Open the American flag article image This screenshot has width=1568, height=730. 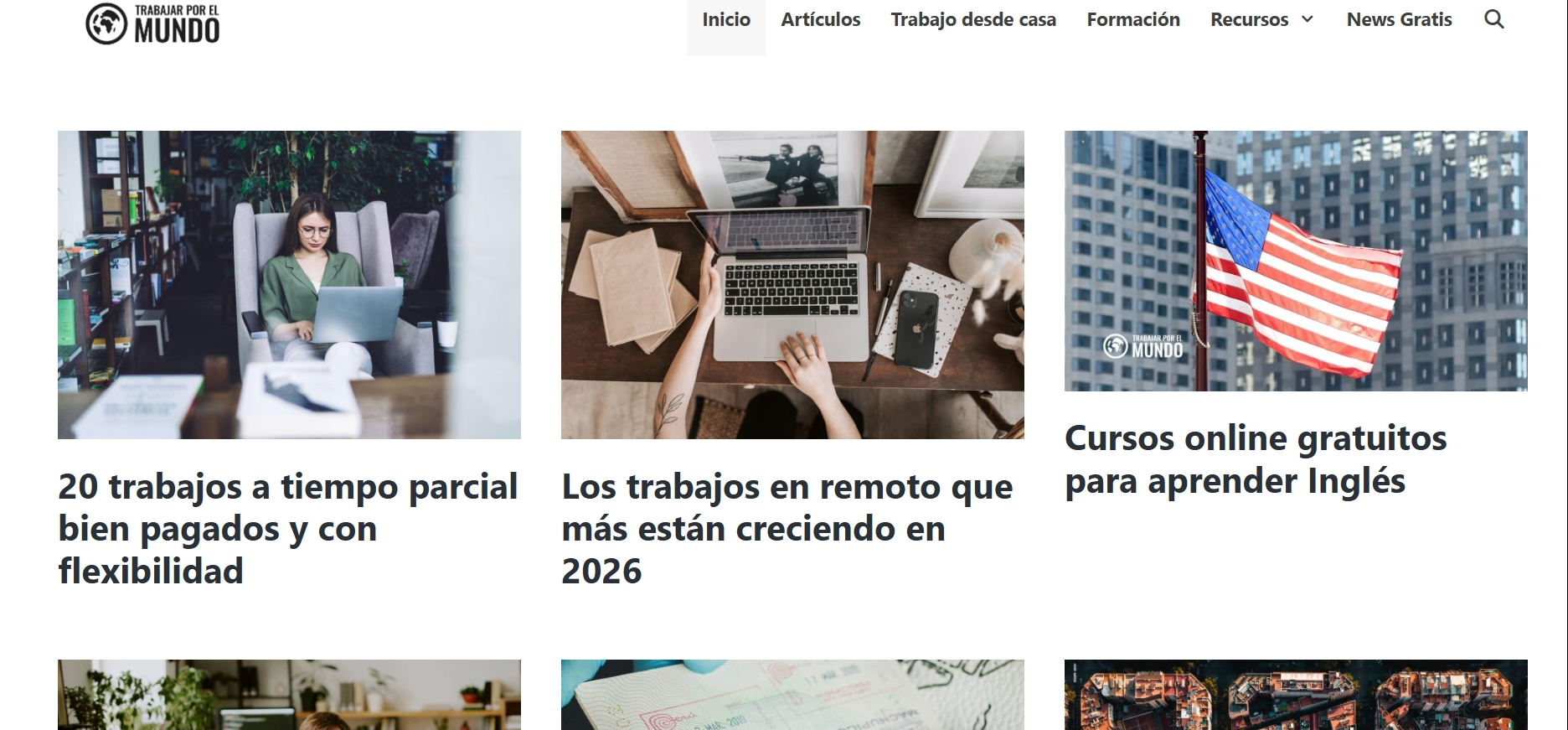coord(1296,261)
